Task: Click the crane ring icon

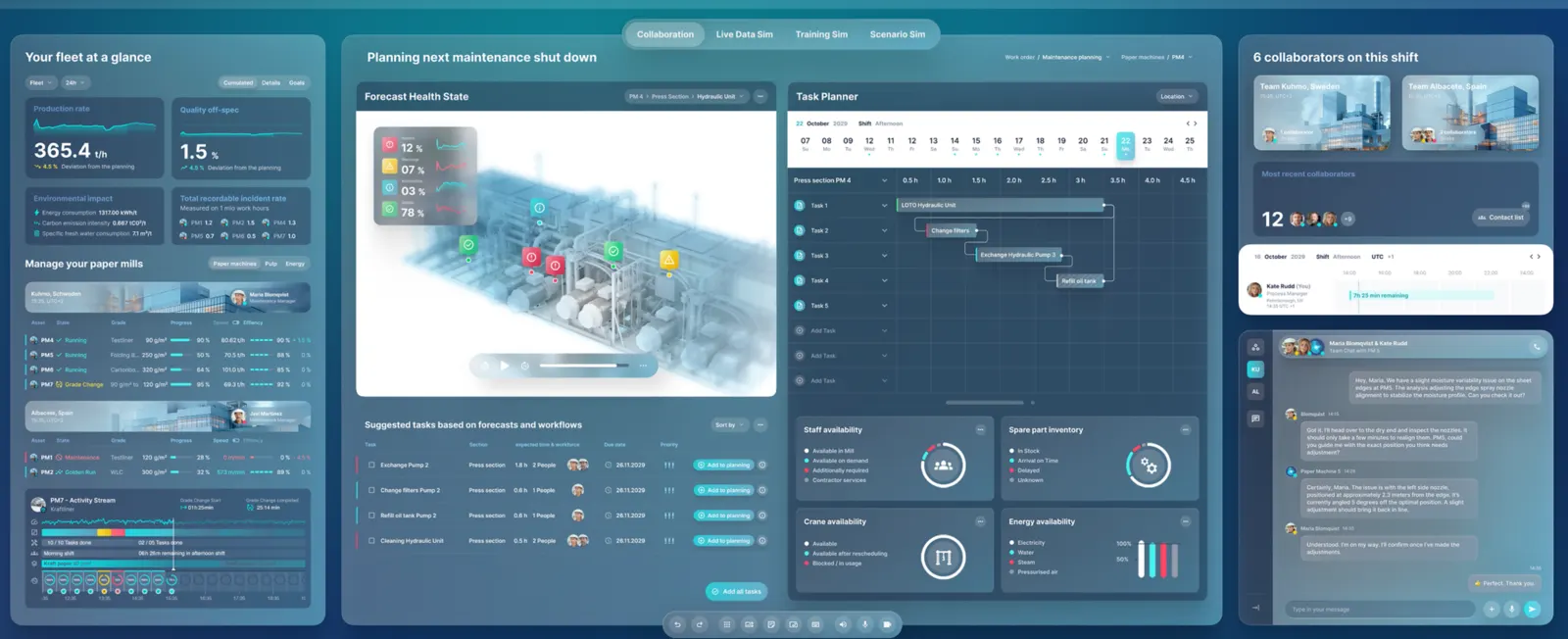Action: point(944,558)
